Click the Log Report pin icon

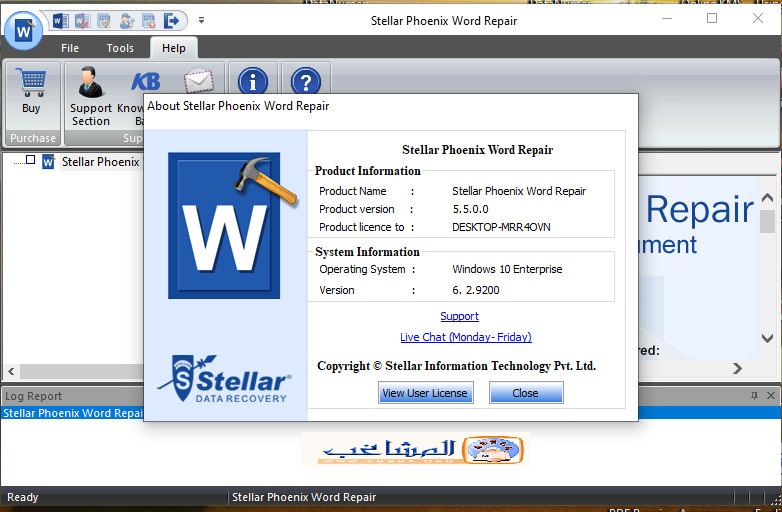pyautogui.click(x=754, y=395)
